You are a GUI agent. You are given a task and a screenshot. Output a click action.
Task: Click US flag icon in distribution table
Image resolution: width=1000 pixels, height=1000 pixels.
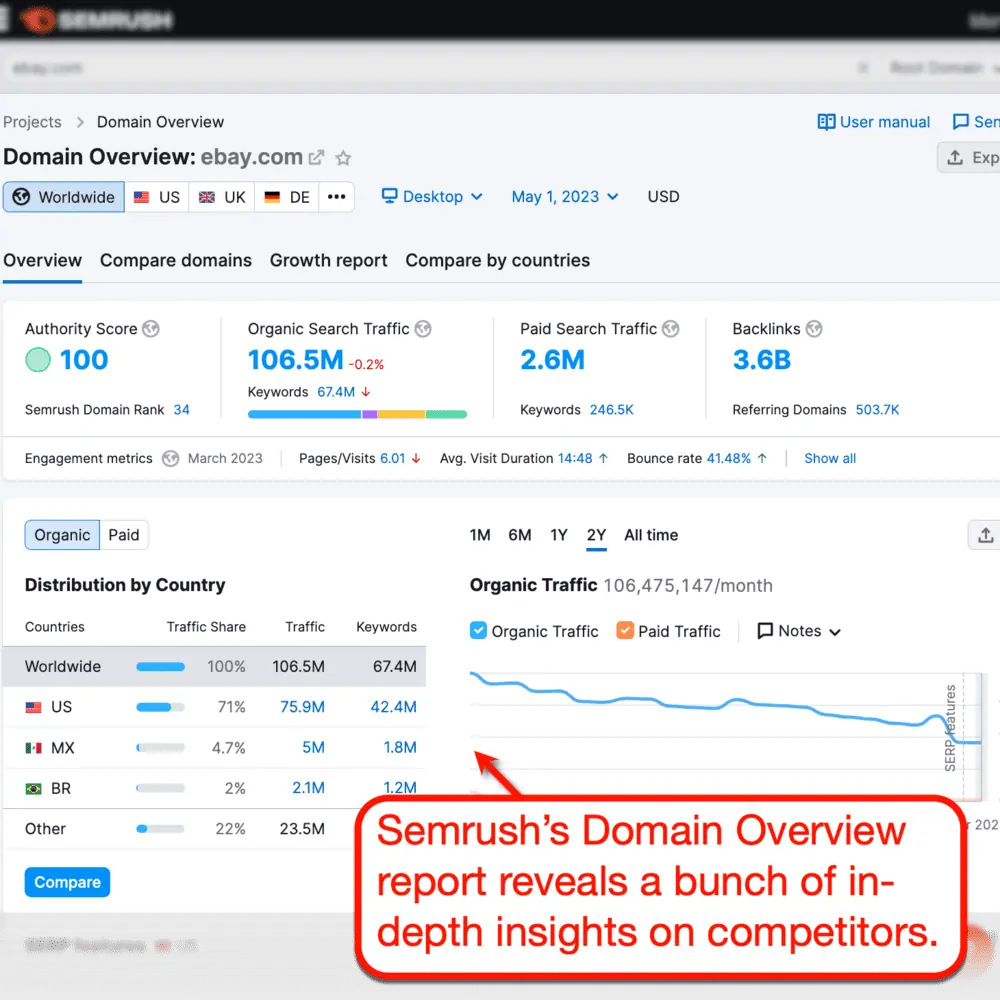(33, 707)
